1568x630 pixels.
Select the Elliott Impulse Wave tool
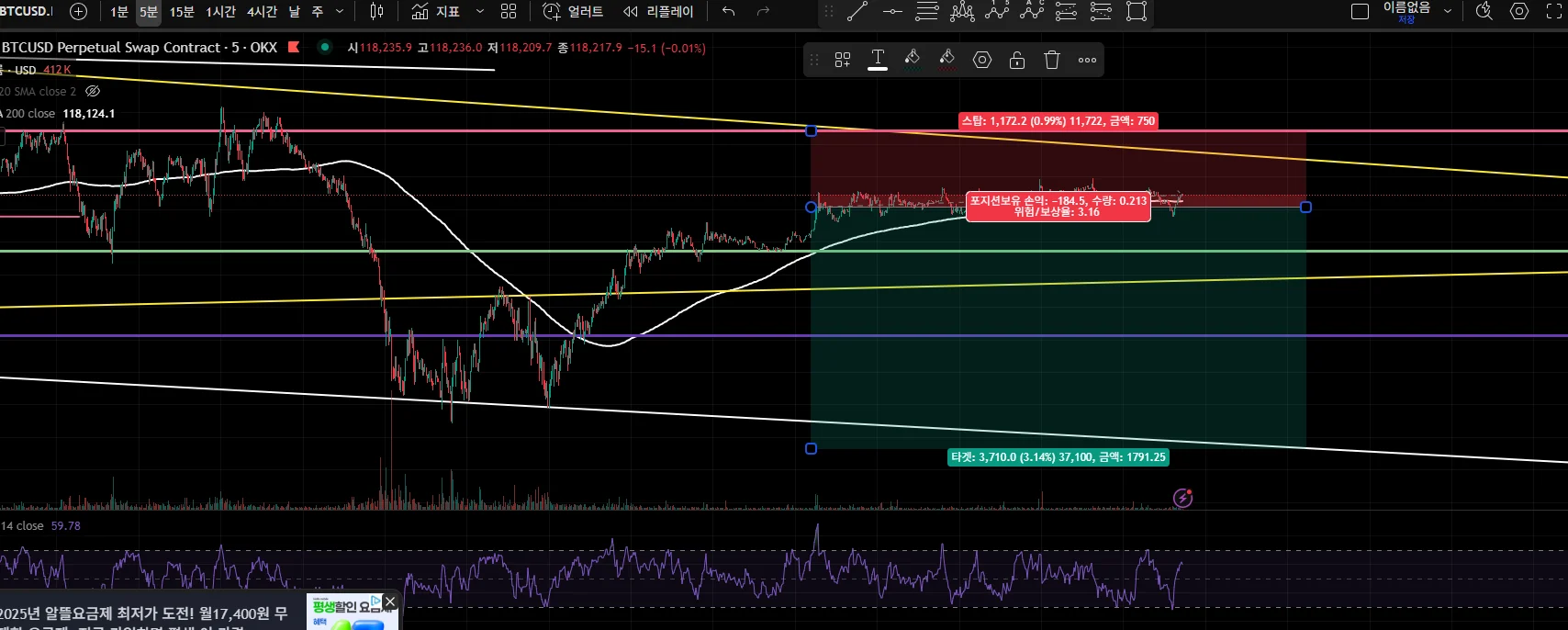click(997, 11)
